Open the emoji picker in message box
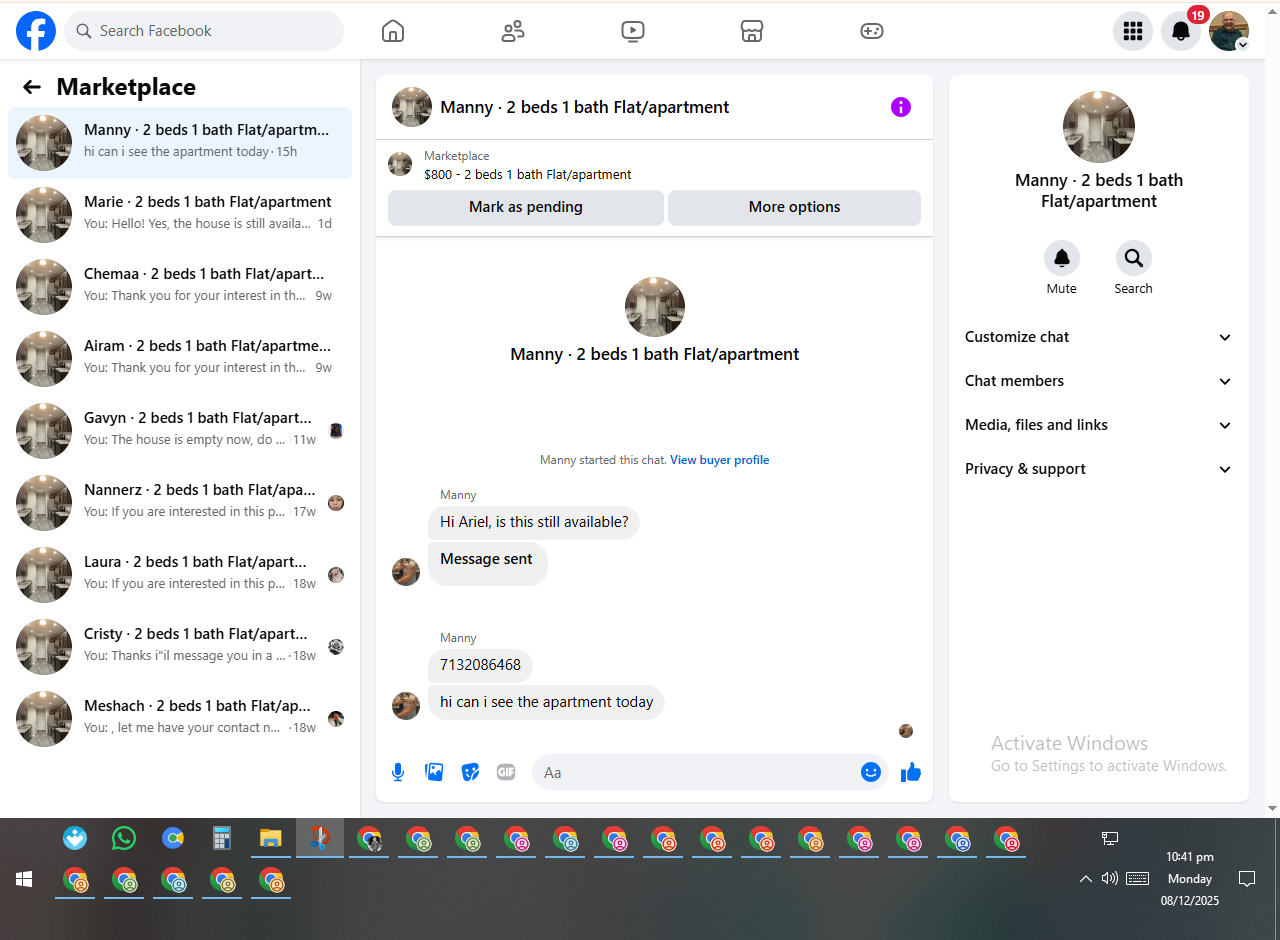 point(871,772)
